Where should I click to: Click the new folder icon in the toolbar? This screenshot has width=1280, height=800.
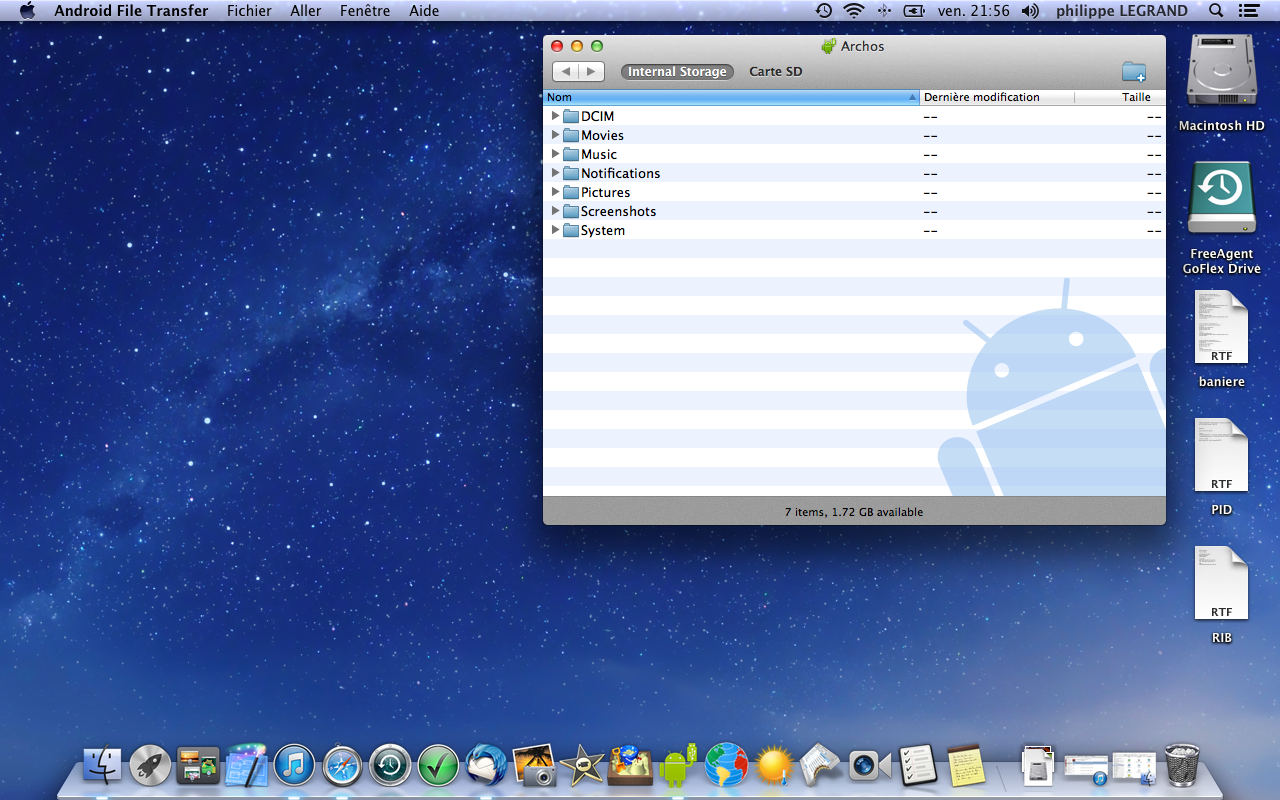(x=1133, y=72)
